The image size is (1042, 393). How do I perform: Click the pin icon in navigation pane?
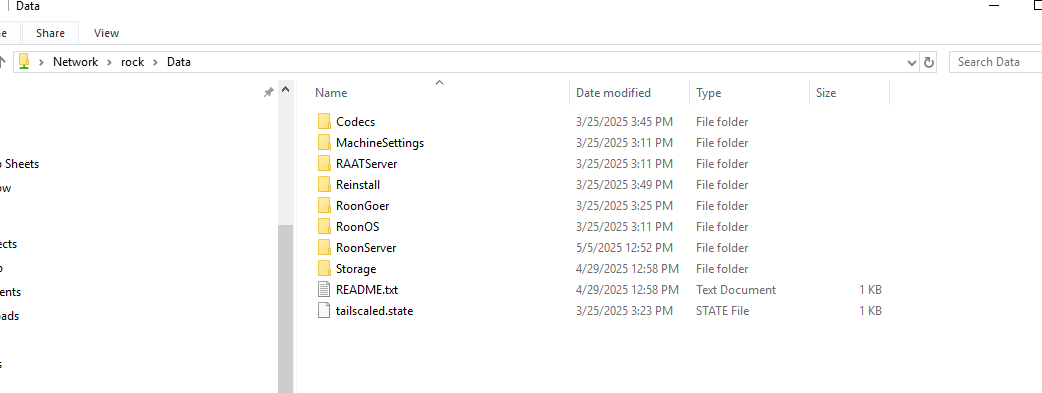(x=268, y=92)
